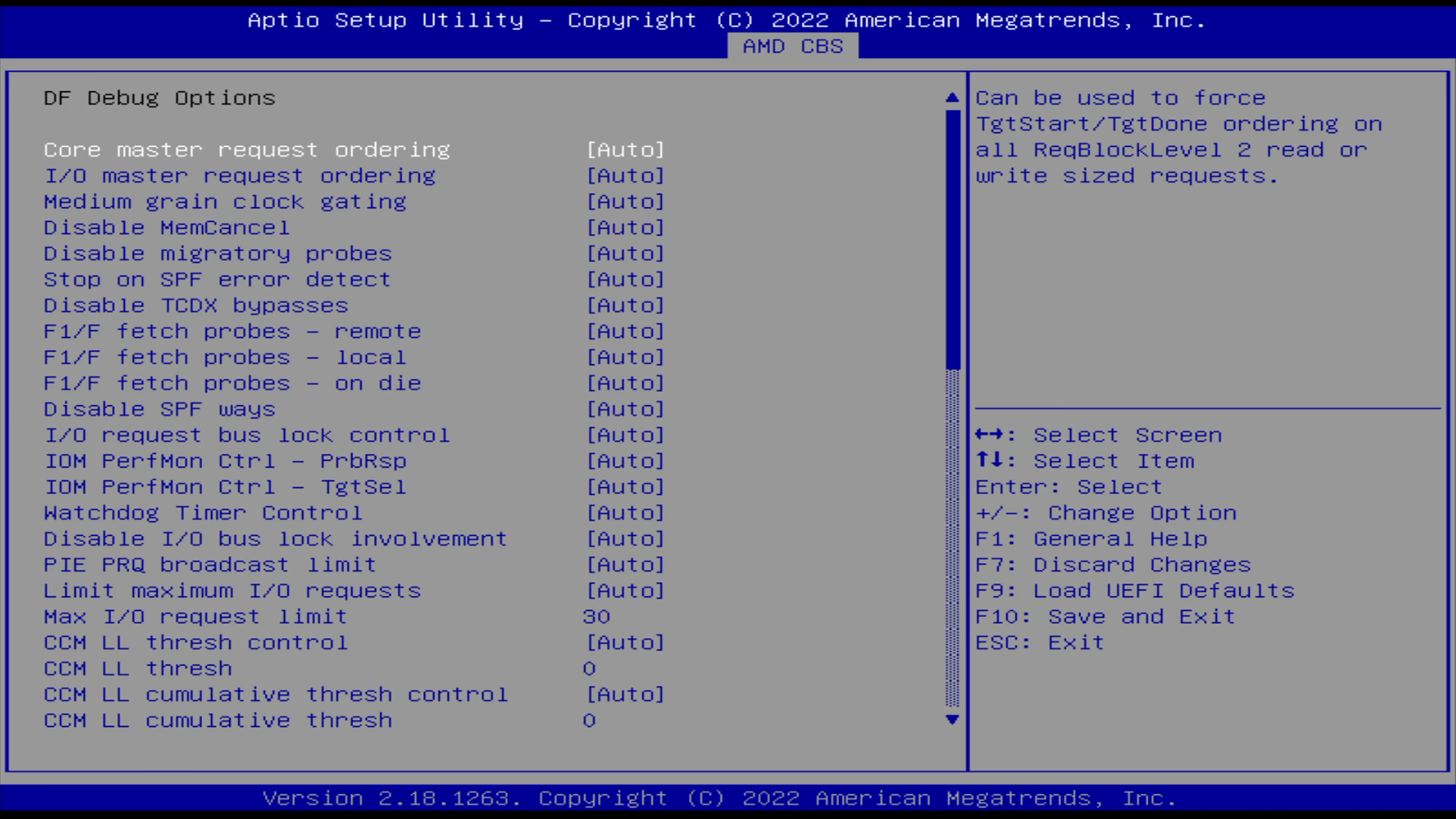Click the blue scrollbar thumb

(953, 240)
